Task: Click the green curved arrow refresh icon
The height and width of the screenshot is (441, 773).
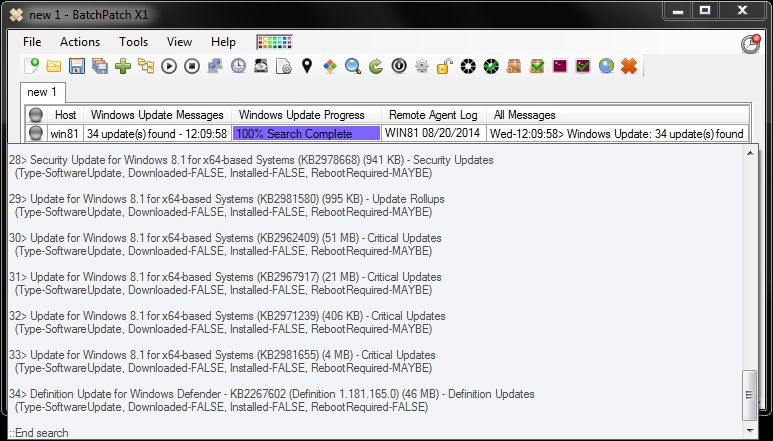Action: pos(376,66)
